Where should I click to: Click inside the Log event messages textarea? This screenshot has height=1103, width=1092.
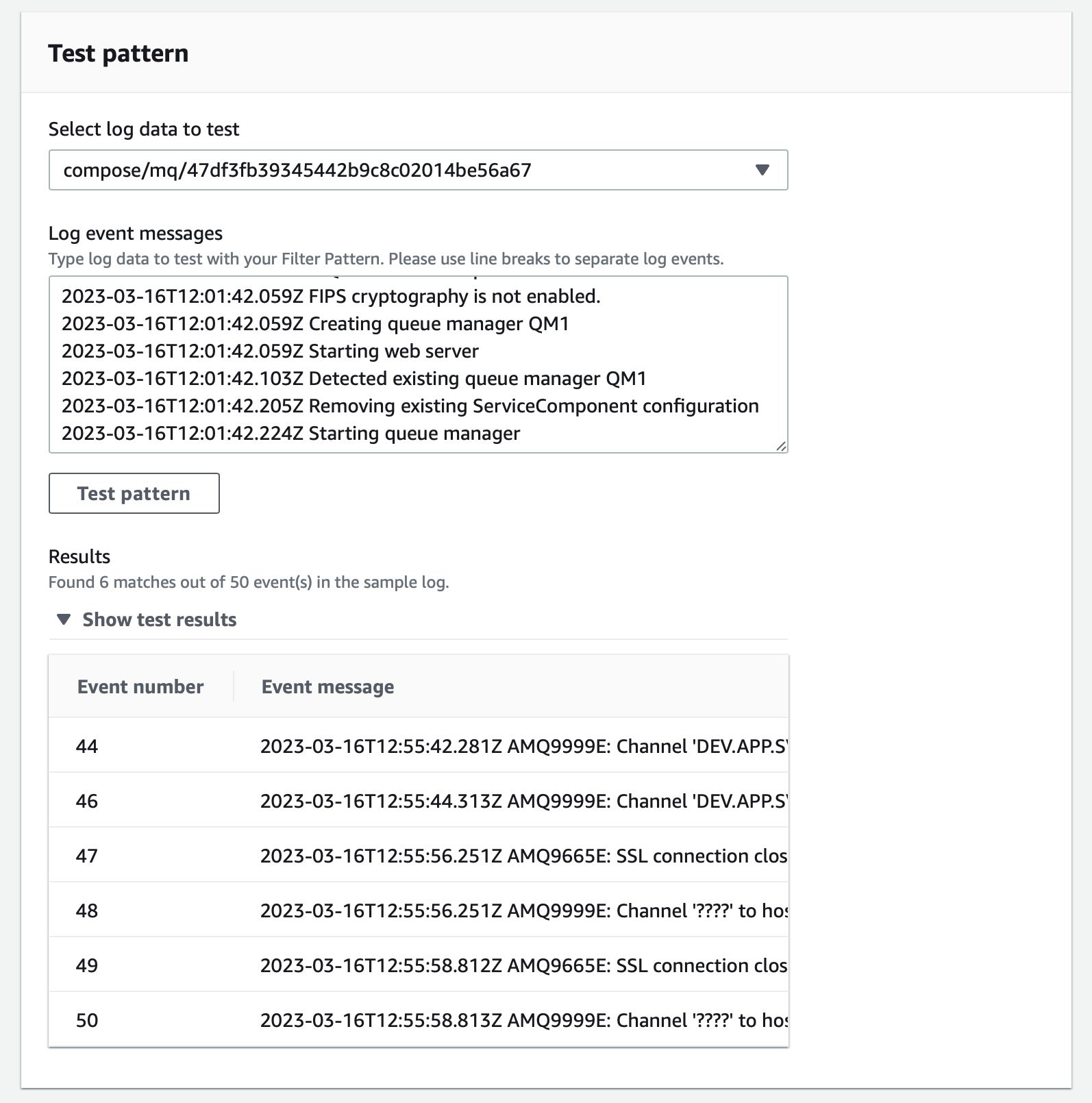click(x=418, y=364)
